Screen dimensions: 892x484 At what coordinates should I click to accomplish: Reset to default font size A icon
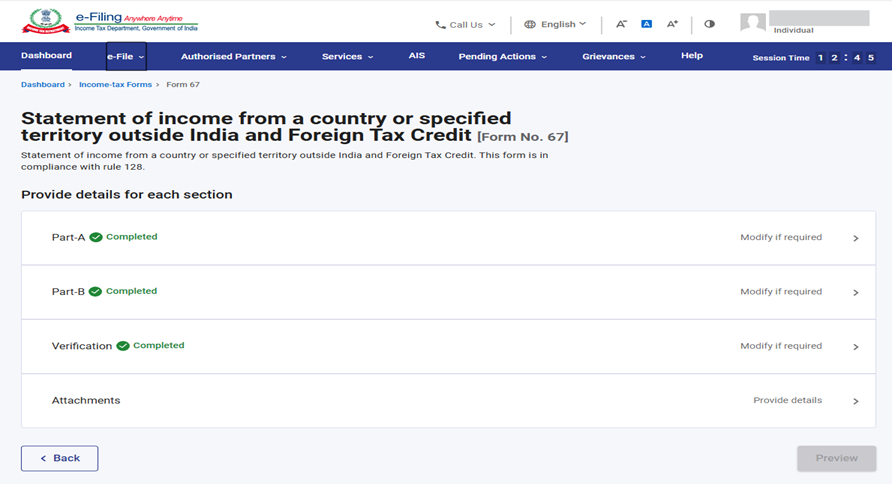[x=647, y=24]
